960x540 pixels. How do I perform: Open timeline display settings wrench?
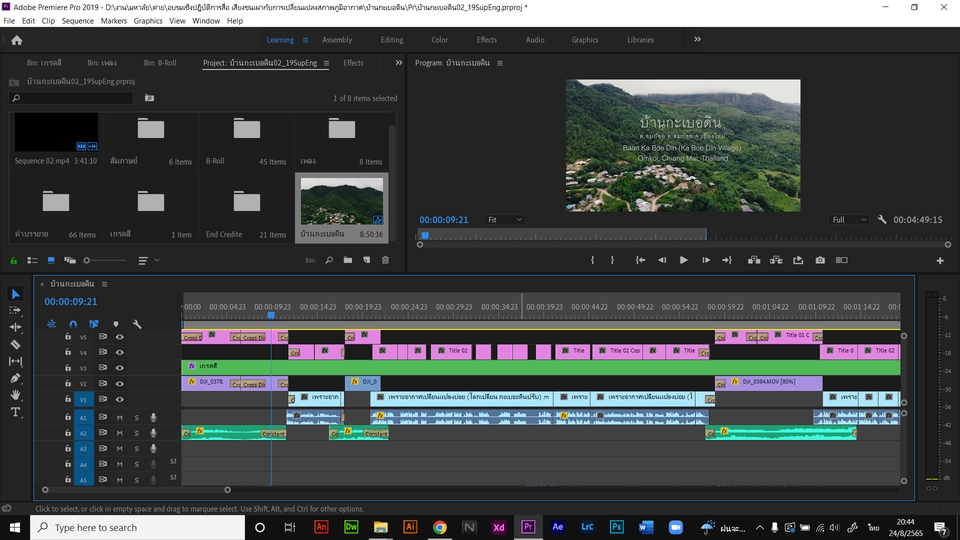137,324
